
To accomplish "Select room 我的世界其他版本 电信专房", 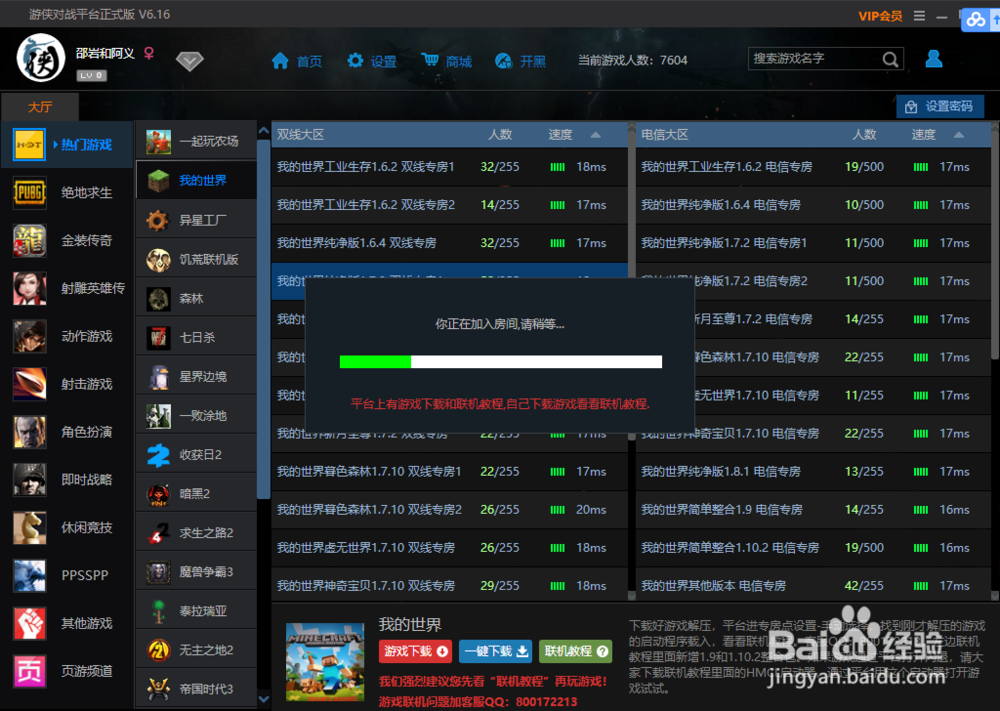I will click(813, 585).
